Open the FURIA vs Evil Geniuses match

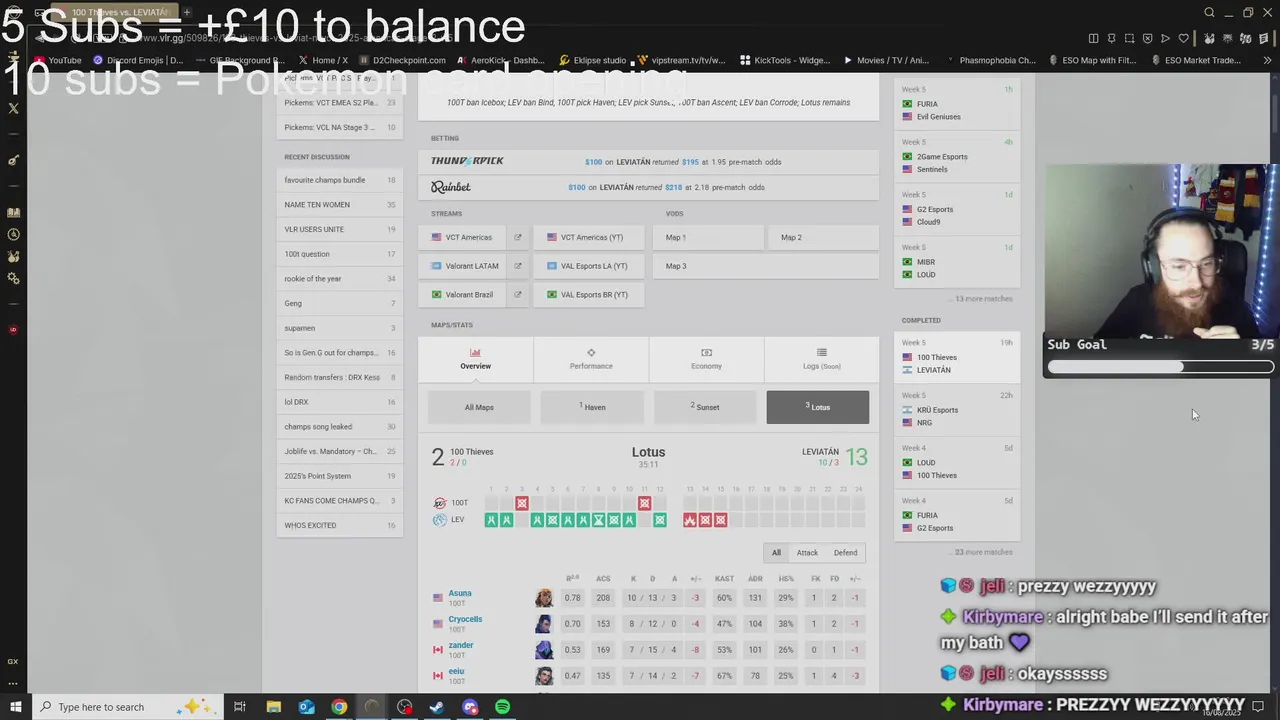pyautogui.click(x=957, y=103)
